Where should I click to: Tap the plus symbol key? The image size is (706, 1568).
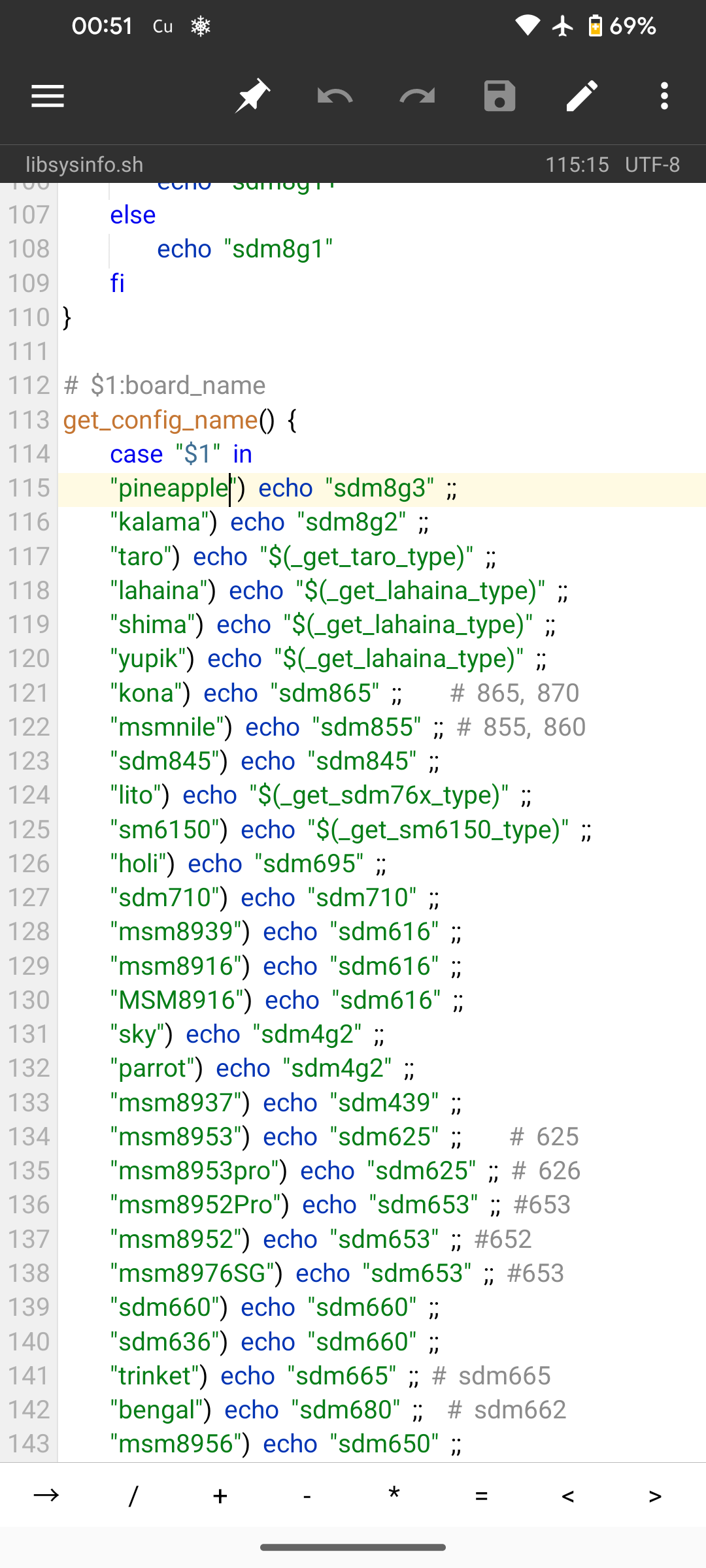[x=220, y=1495]
